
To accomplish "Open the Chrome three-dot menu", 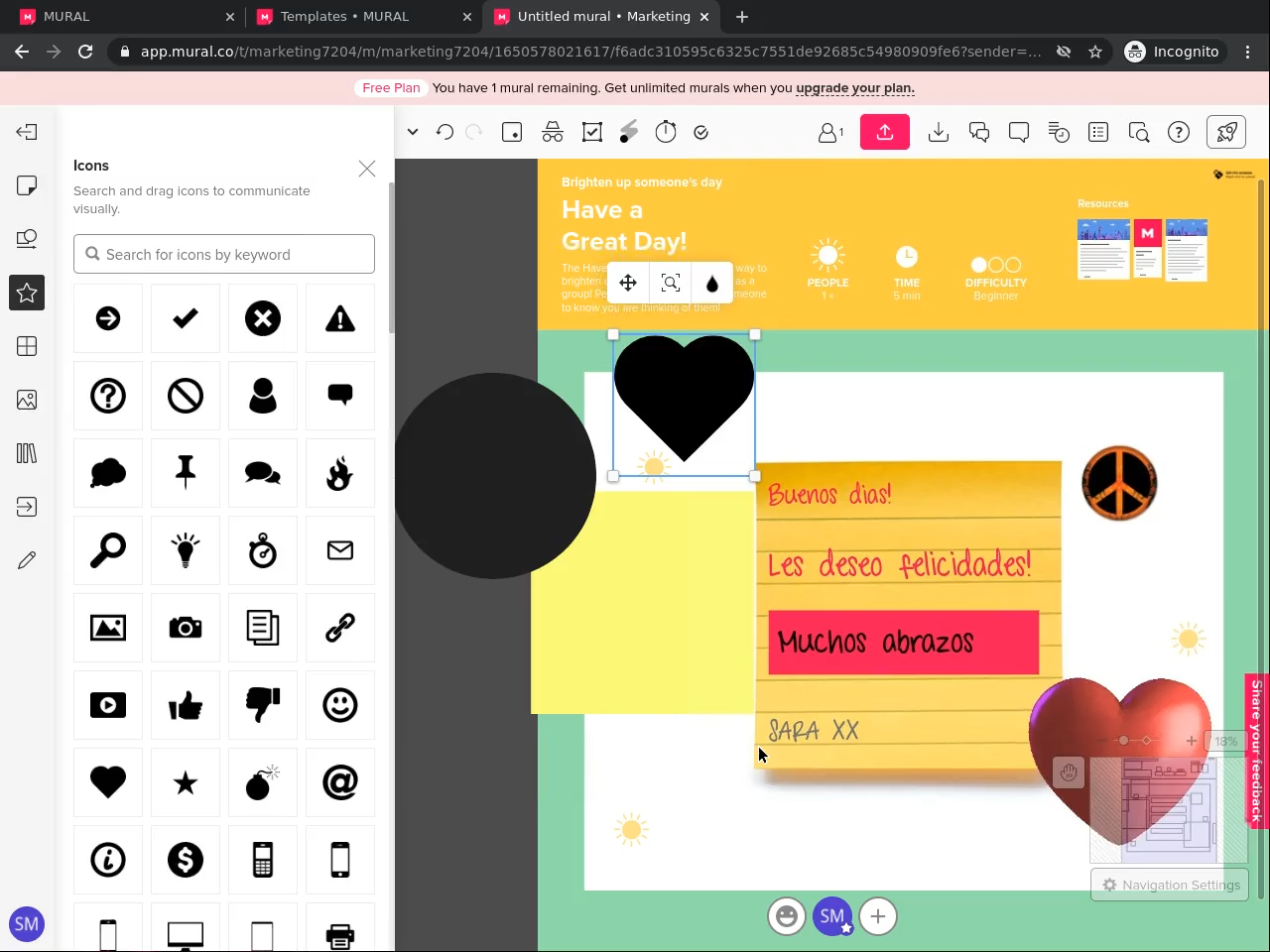I will [1248, 52].
